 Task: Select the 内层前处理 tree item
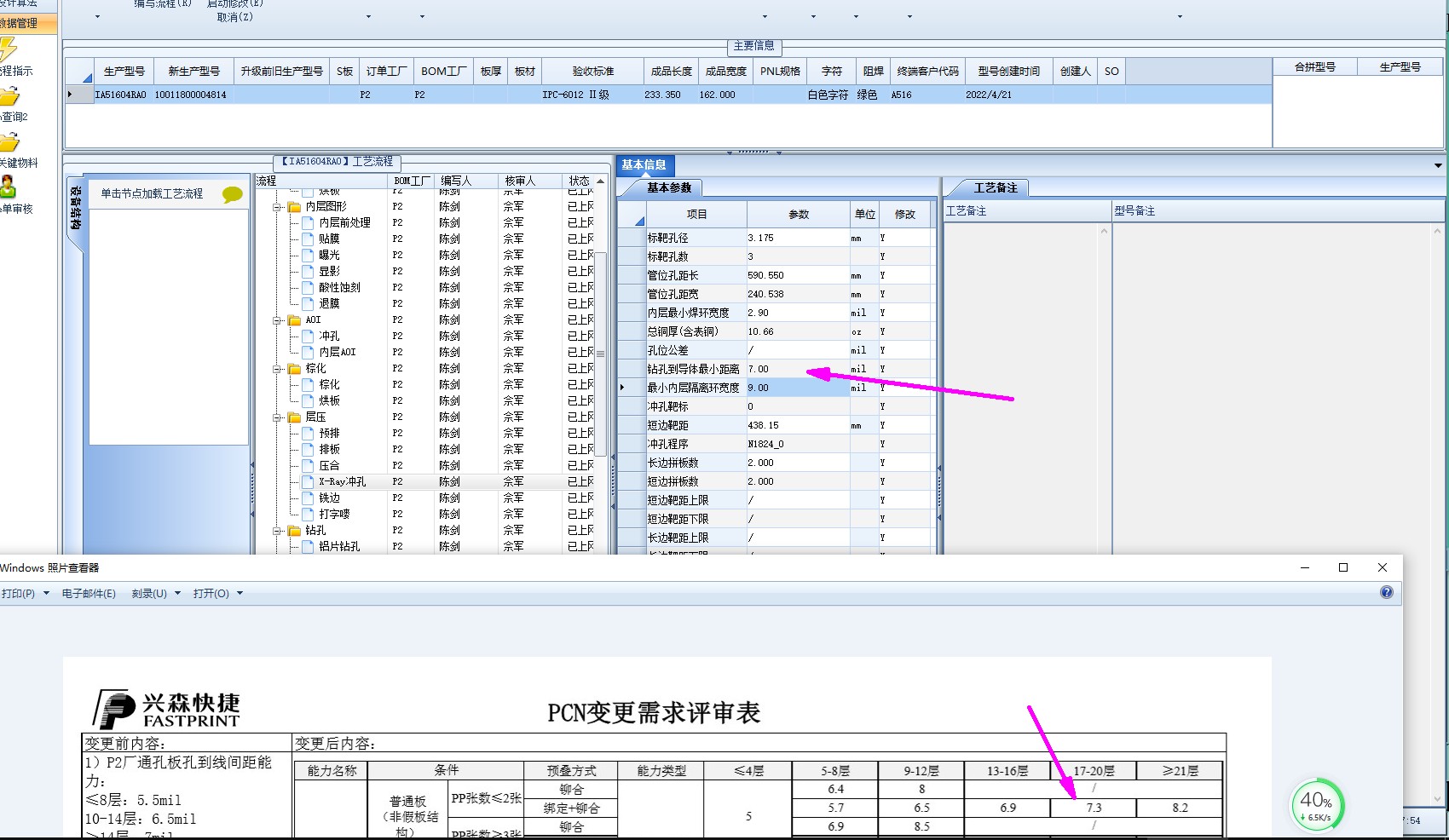click(x=344, y=222)
